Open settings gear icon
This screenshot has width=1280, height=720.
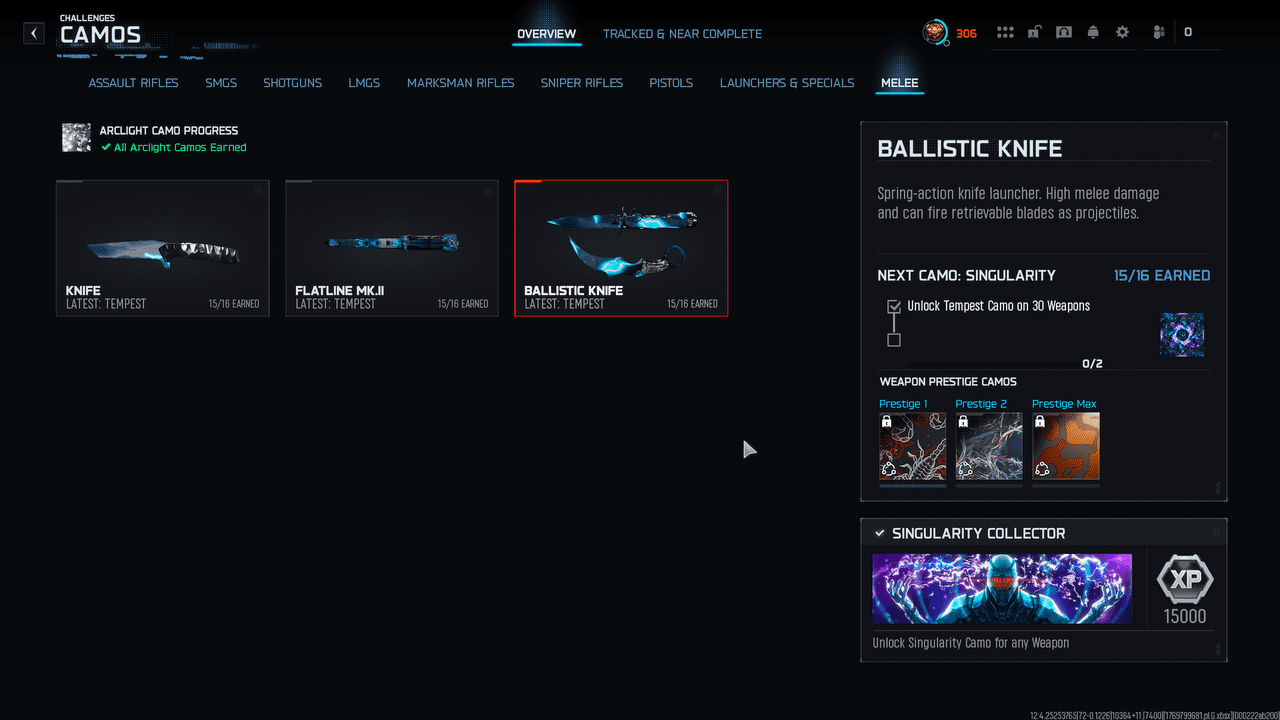click(1122, 33)
